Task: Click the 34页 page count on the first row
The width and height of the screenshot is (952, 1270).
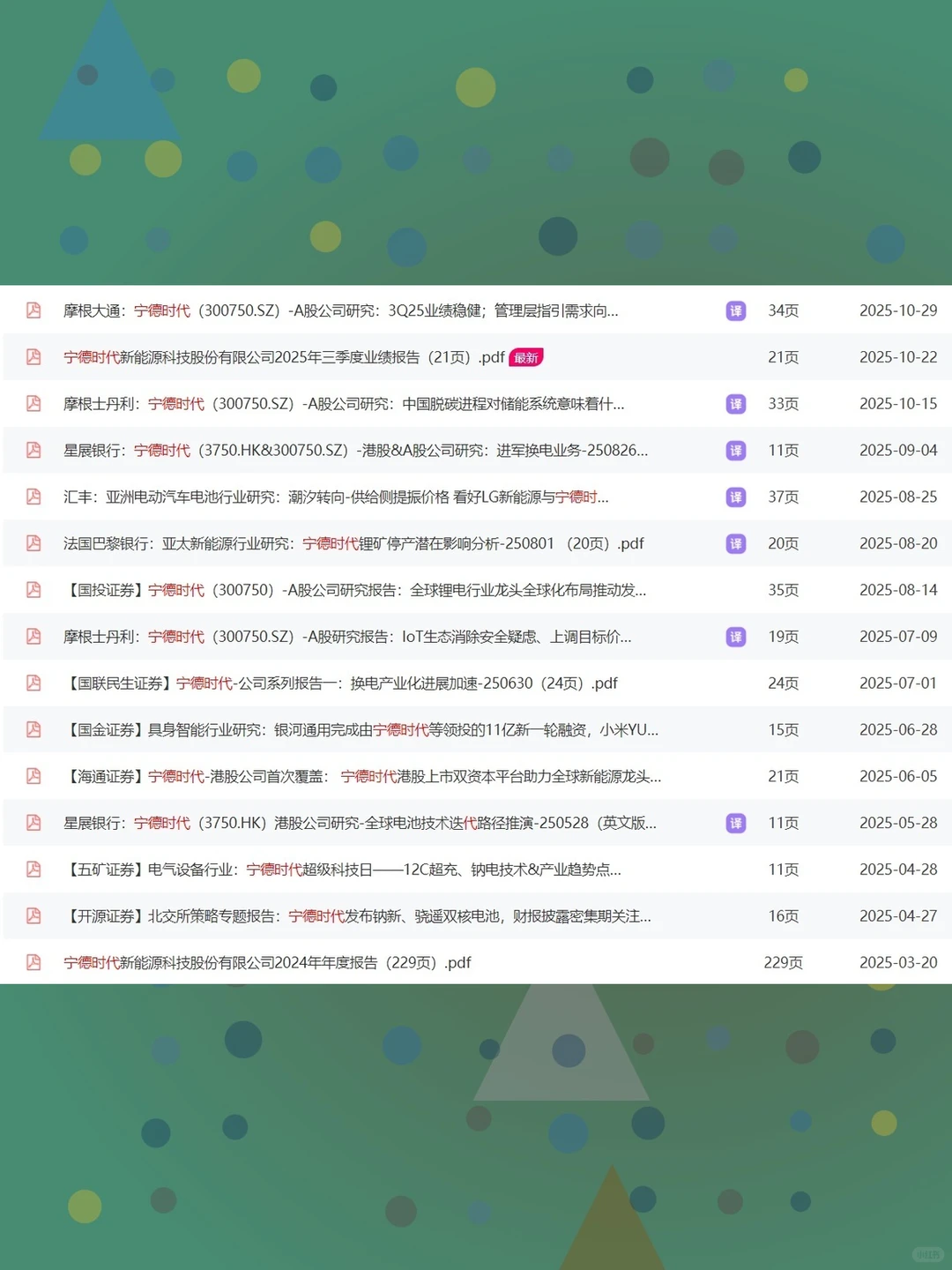Action: click(783, 310)
